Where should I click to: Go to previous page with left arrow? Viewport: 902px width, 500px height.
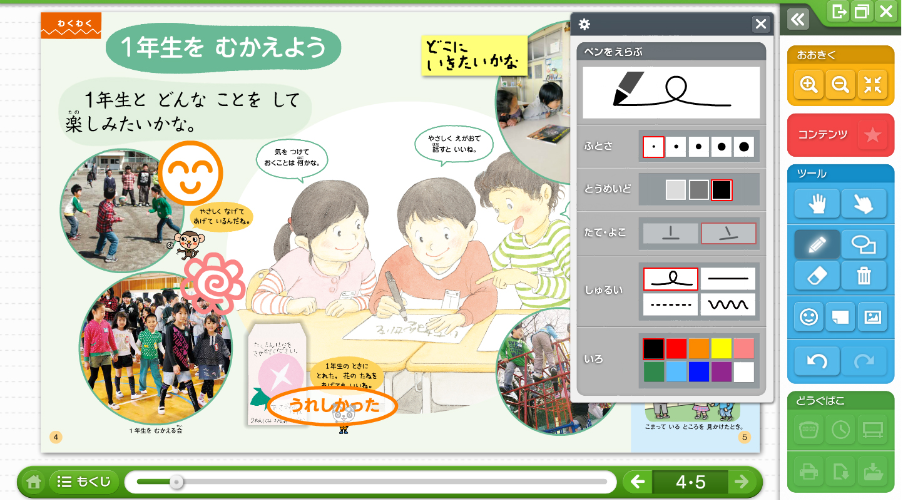(636, 482)
